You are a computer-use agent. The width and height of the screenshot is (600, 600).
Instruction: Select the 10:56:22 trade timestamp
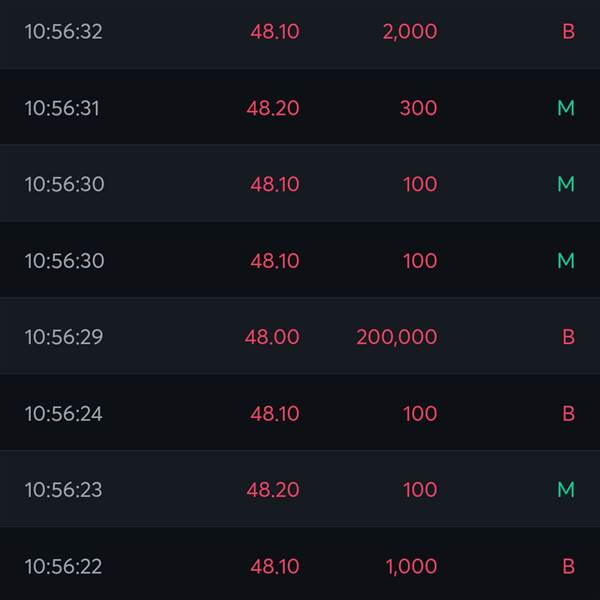coord(63,566)
